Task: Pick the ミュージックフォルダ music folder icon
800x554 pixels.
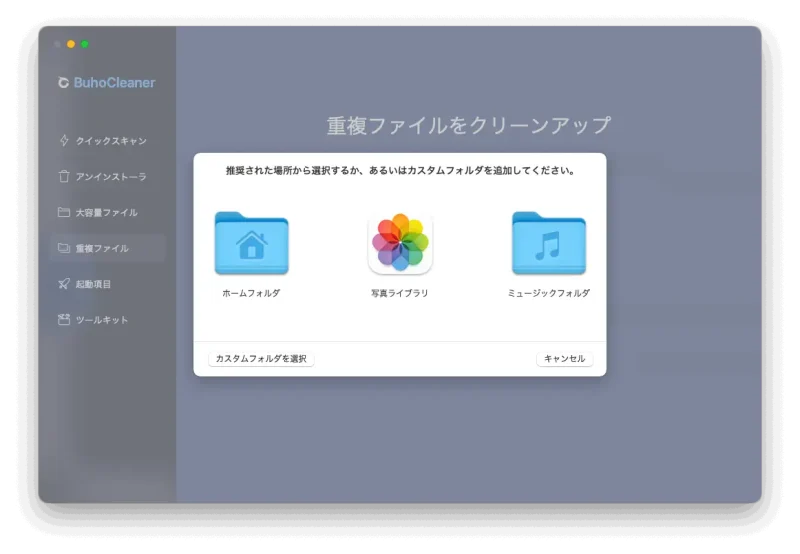Action: coord(549,243)
